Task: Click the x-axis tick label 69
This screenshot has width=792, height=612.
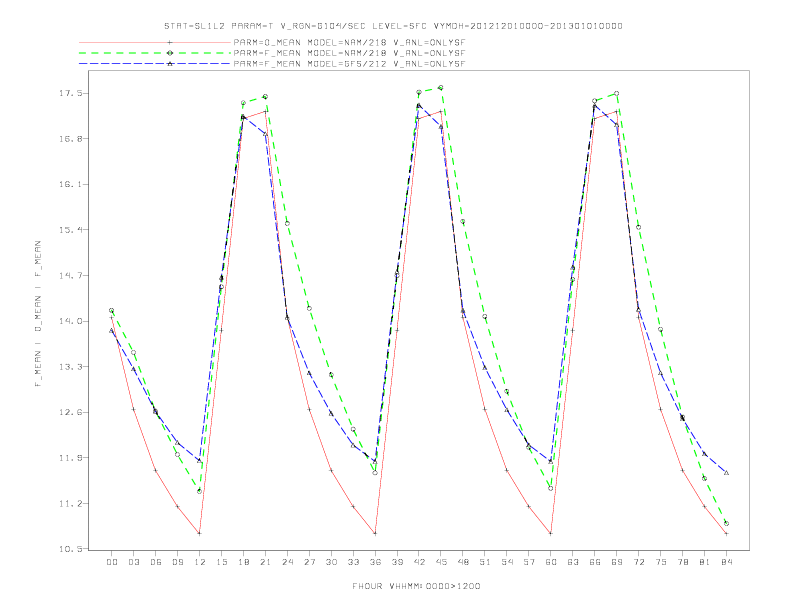Action: tap(617, 562)
